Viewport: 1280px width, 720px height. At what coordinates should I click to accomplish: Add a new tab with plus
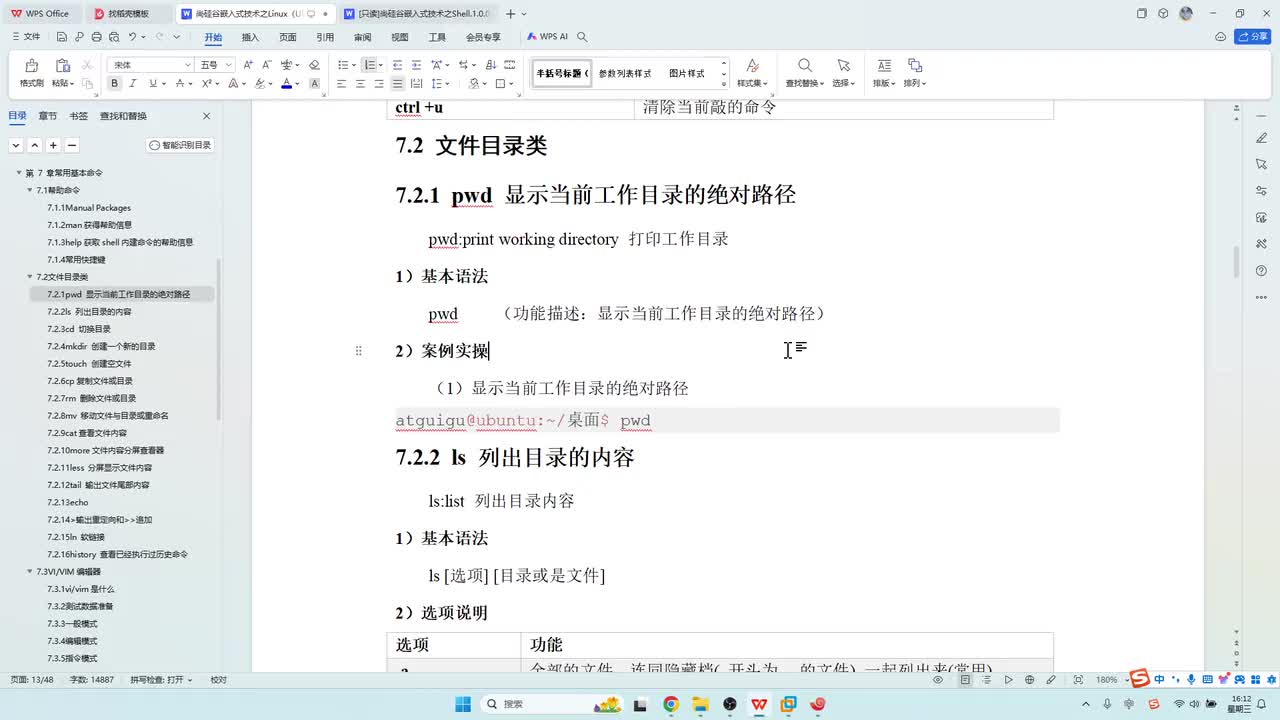pos(511,14)
